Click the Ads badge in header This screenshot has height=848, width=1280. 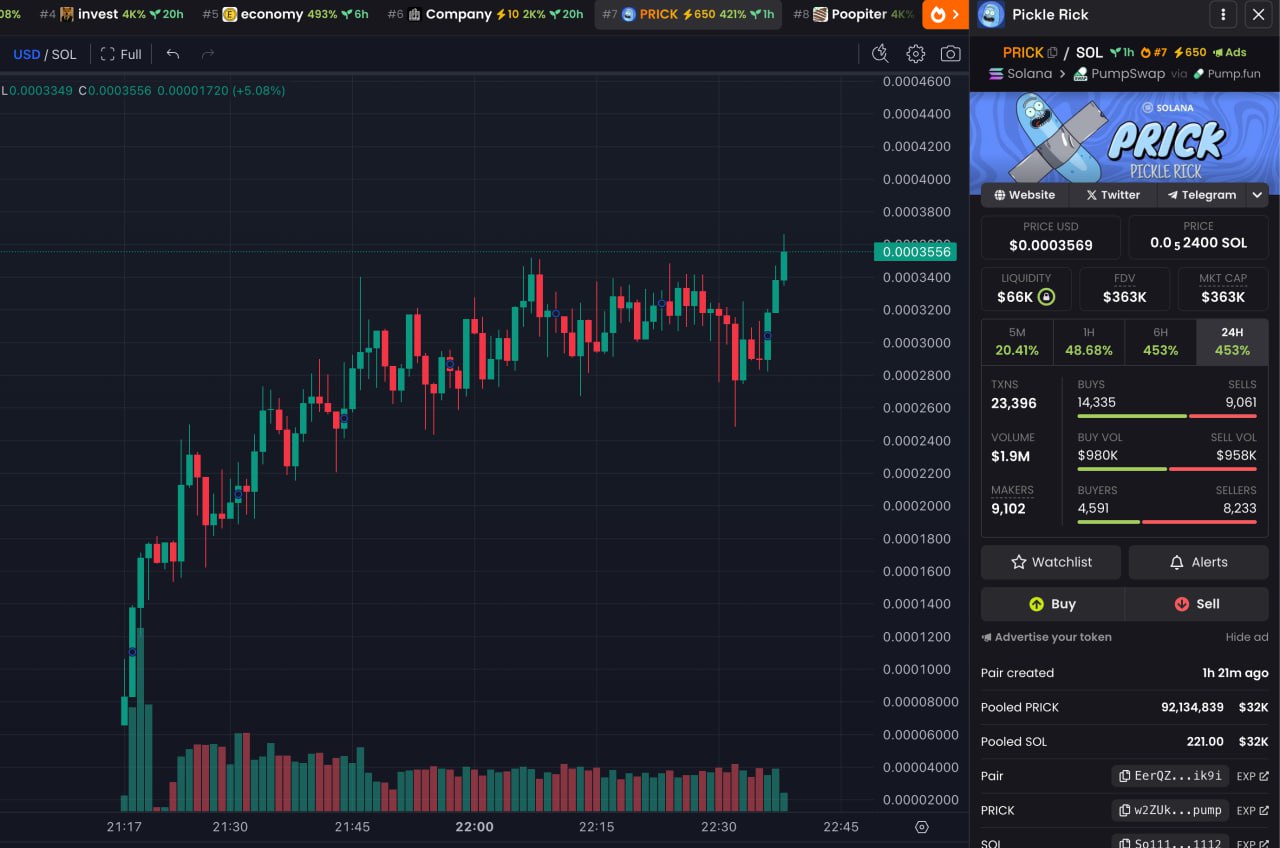[x=1230, y=53]
